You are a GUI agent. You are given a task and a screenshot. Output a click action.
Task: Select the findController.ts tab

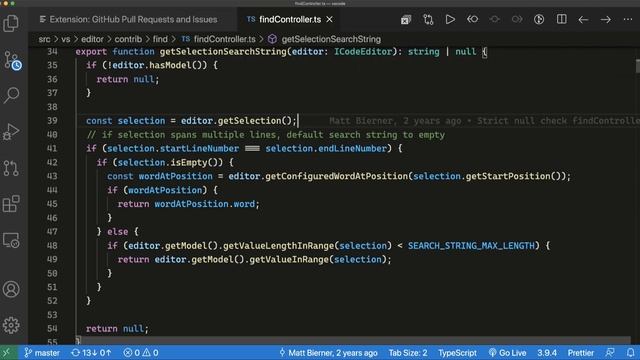290,20
